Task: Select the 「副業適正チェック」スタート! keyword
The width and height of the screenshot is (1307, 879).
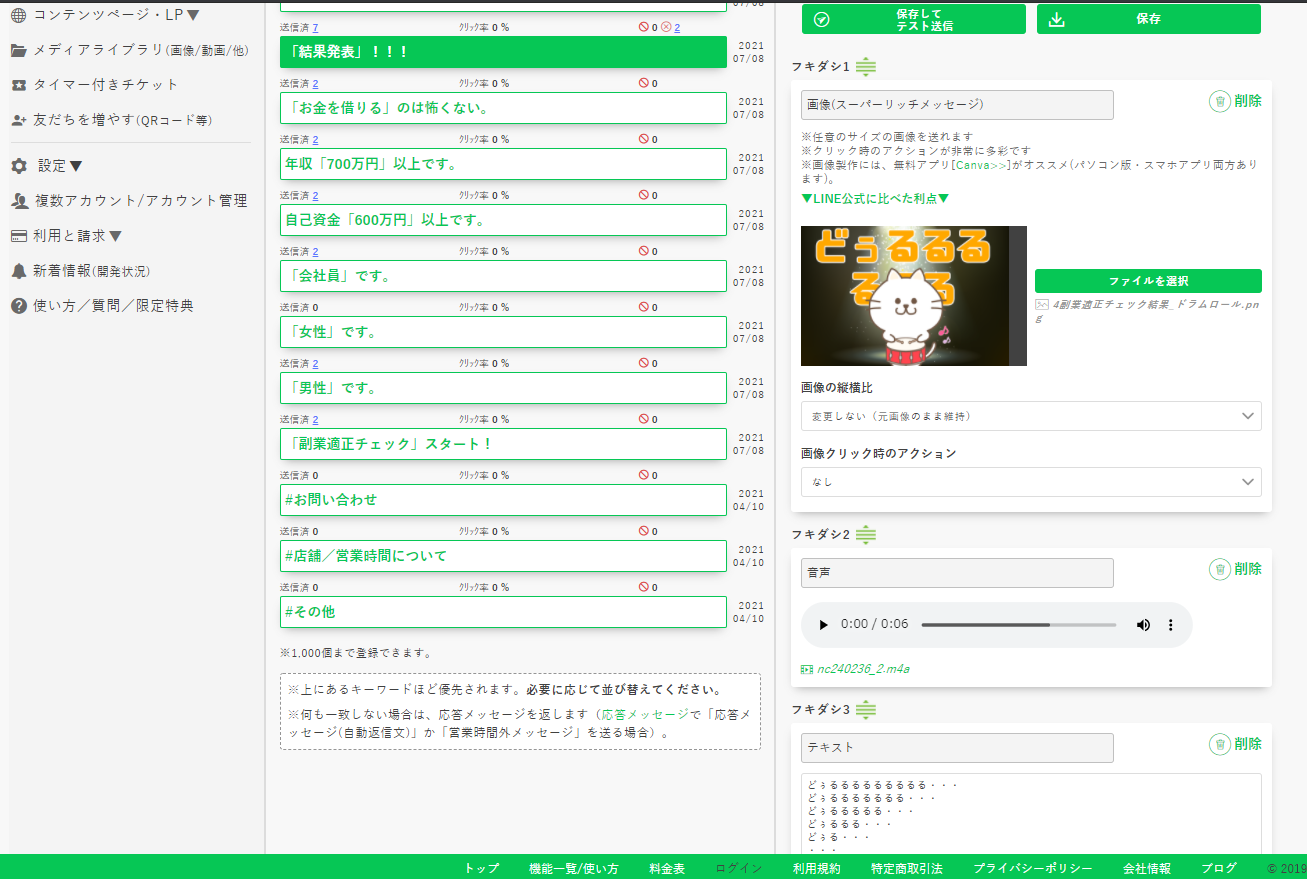Action: click(503, 444)
